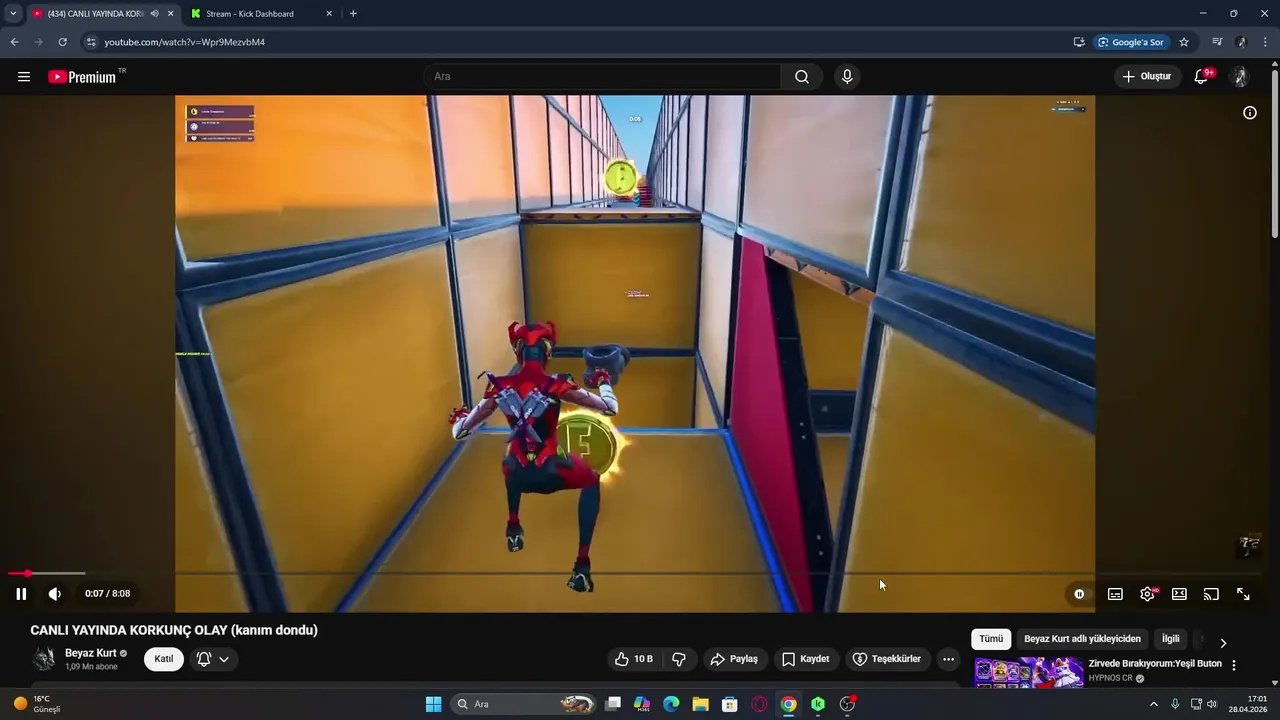
Task: Cast the video to a TV
Action: (1211, 594)
